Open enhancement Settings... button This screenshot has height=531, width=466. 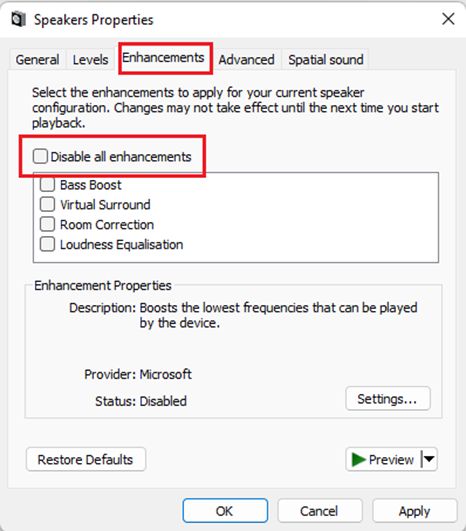click(x=388, y=399)
